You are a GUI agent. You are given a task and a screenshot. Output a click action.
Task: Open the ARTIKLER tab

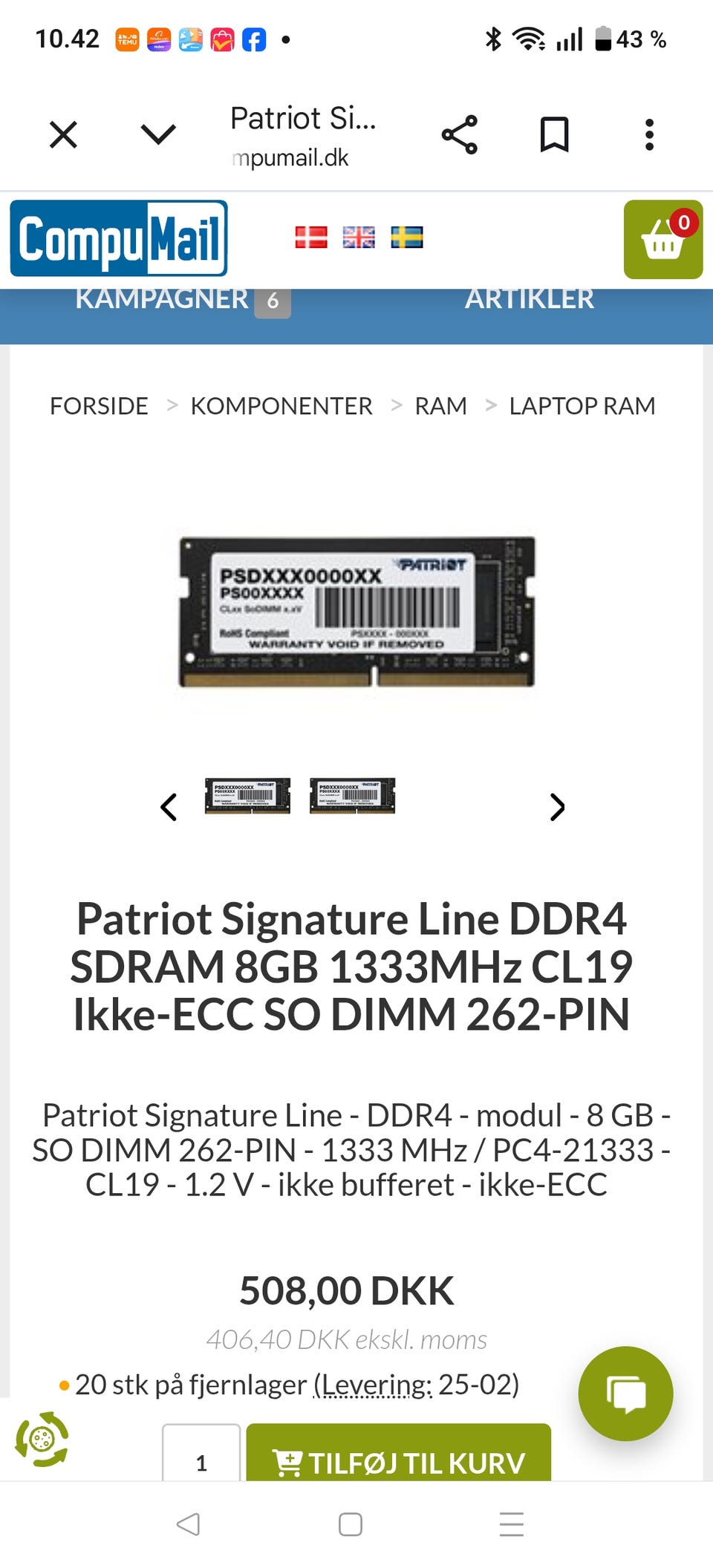tap(530, 298)
